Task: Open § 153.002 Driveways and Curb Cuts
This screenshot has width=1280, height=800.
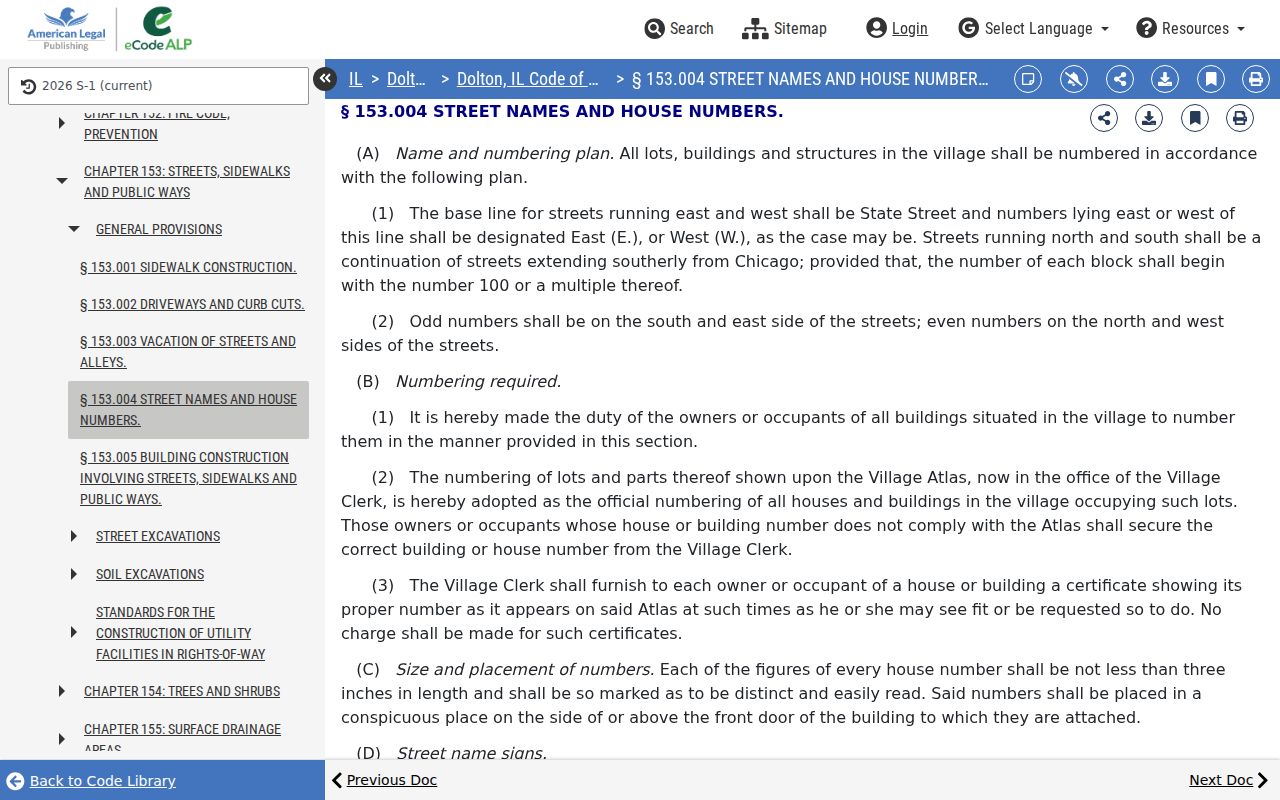Action: (x=192, y=304)
